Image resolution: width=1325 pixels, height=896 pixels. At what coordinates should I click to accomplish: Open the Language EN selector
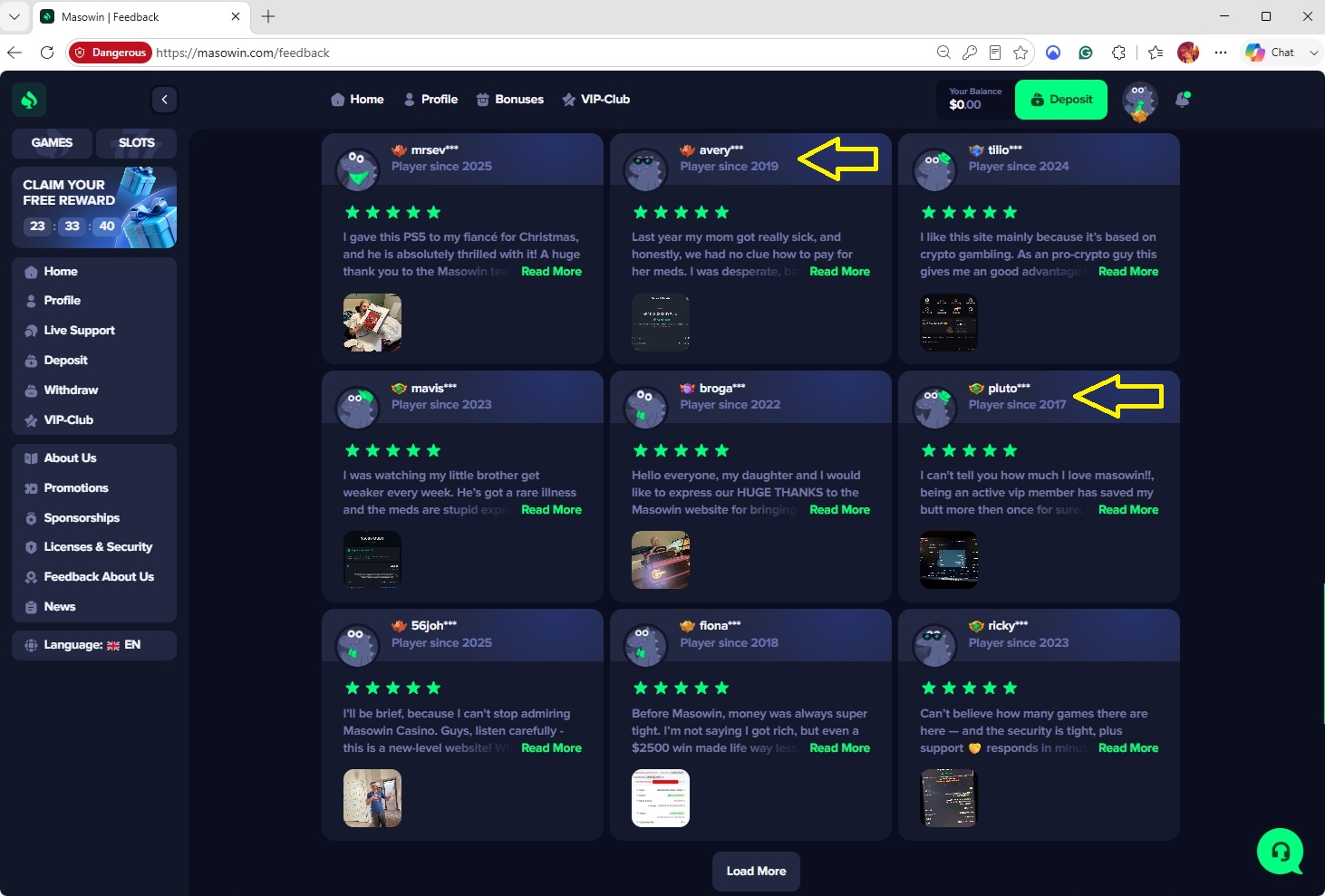[x=94, y=645]
